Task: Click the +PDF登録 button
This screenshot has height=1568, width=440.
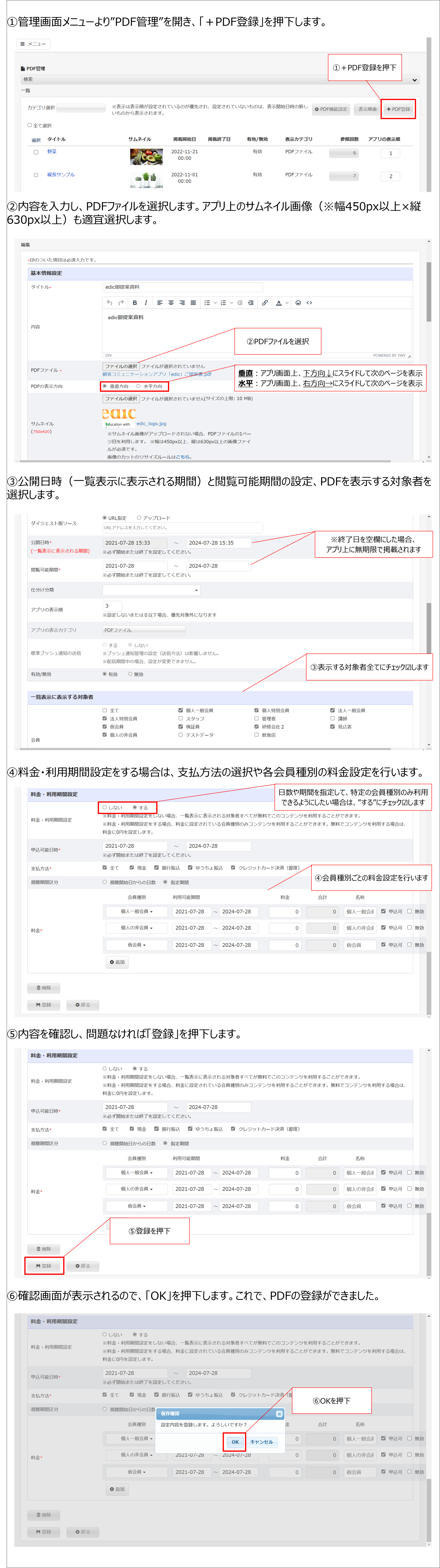Action: [399, 109]
